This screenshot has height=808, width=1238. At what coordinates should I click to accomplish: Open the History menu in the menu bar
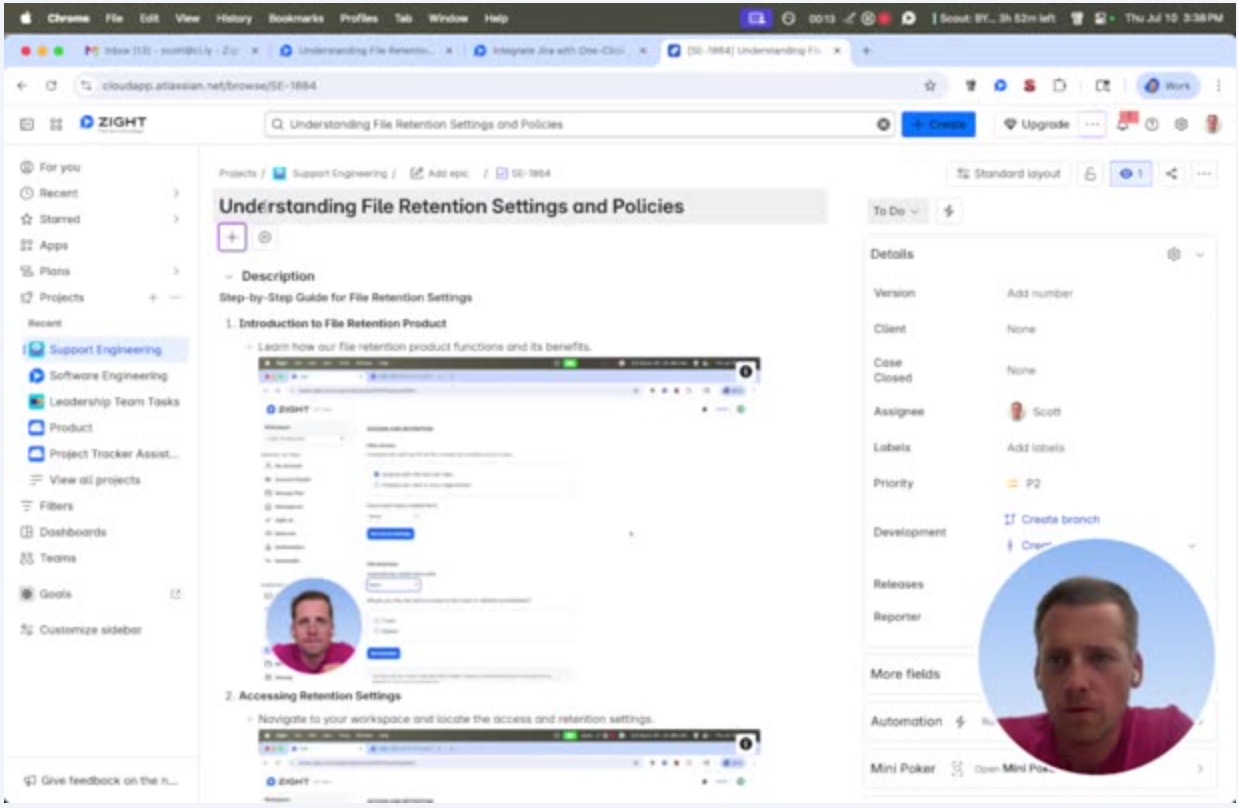(234, 18)
